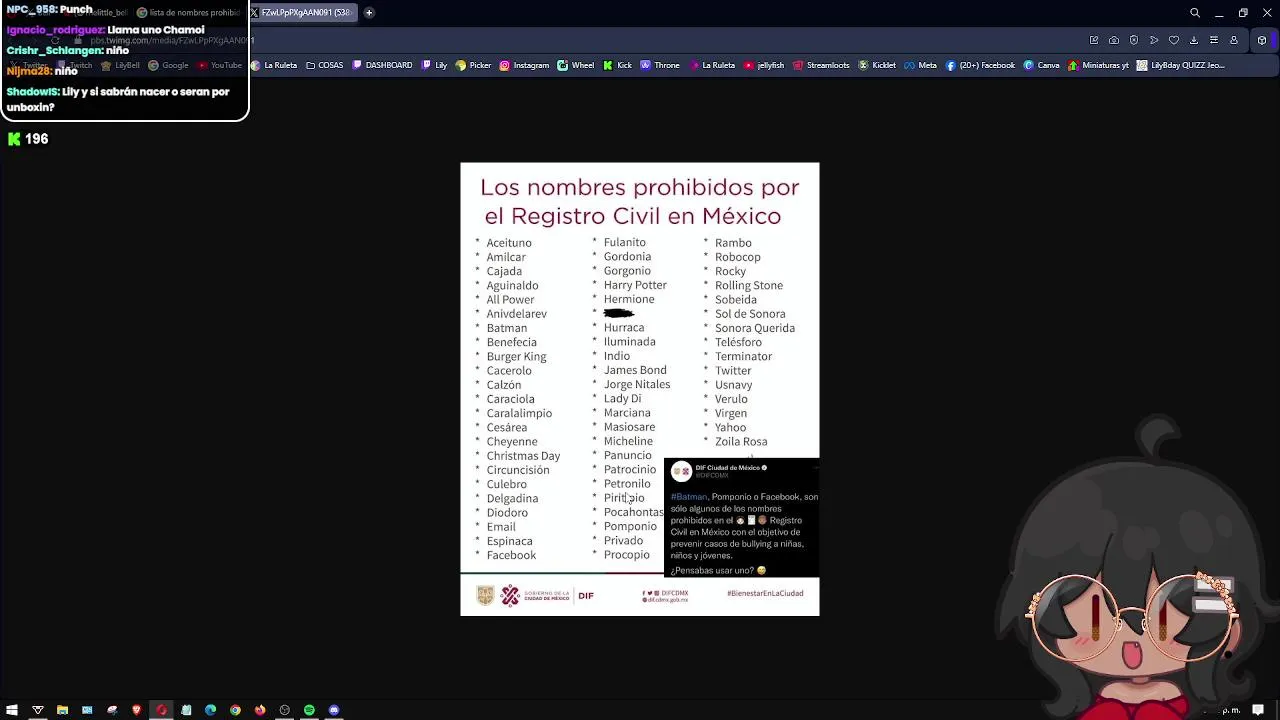The height and width of the screenshot is (720, 1280).
Task: Click the name 'Facebook' at the list bottom
Action: click(511, 555)
